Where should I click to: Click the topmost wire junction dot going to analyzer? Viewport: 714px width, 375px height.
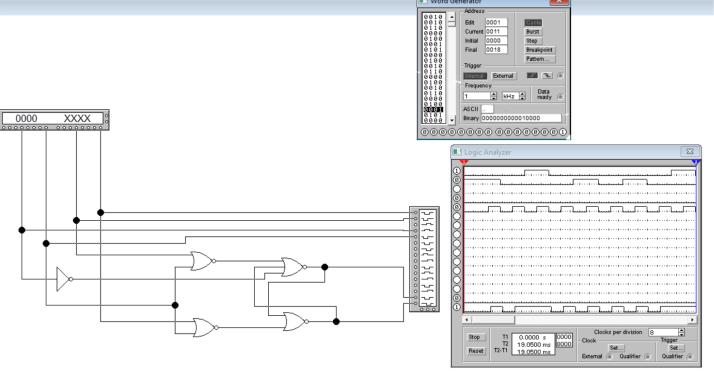pos(101,213)
